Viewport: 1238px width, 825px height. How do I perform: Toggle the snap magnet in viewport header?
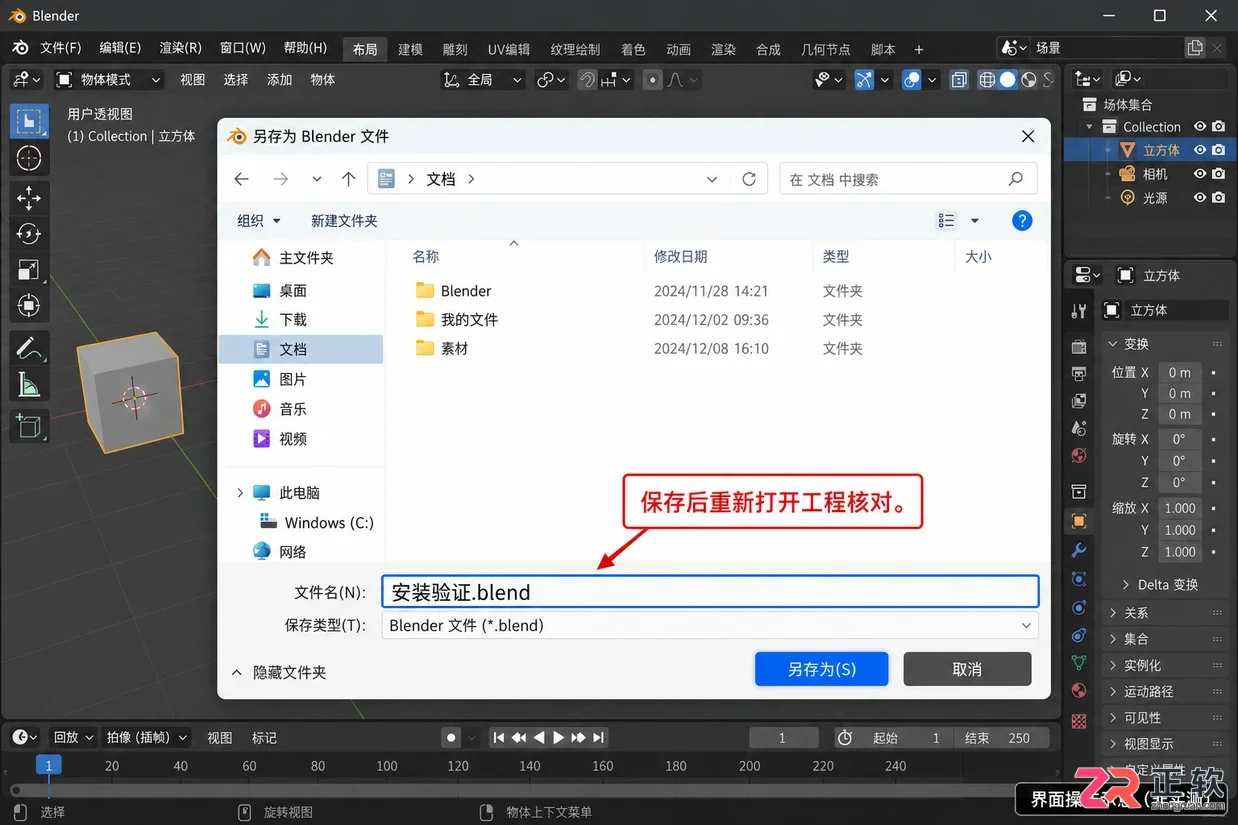click(588, 80)
